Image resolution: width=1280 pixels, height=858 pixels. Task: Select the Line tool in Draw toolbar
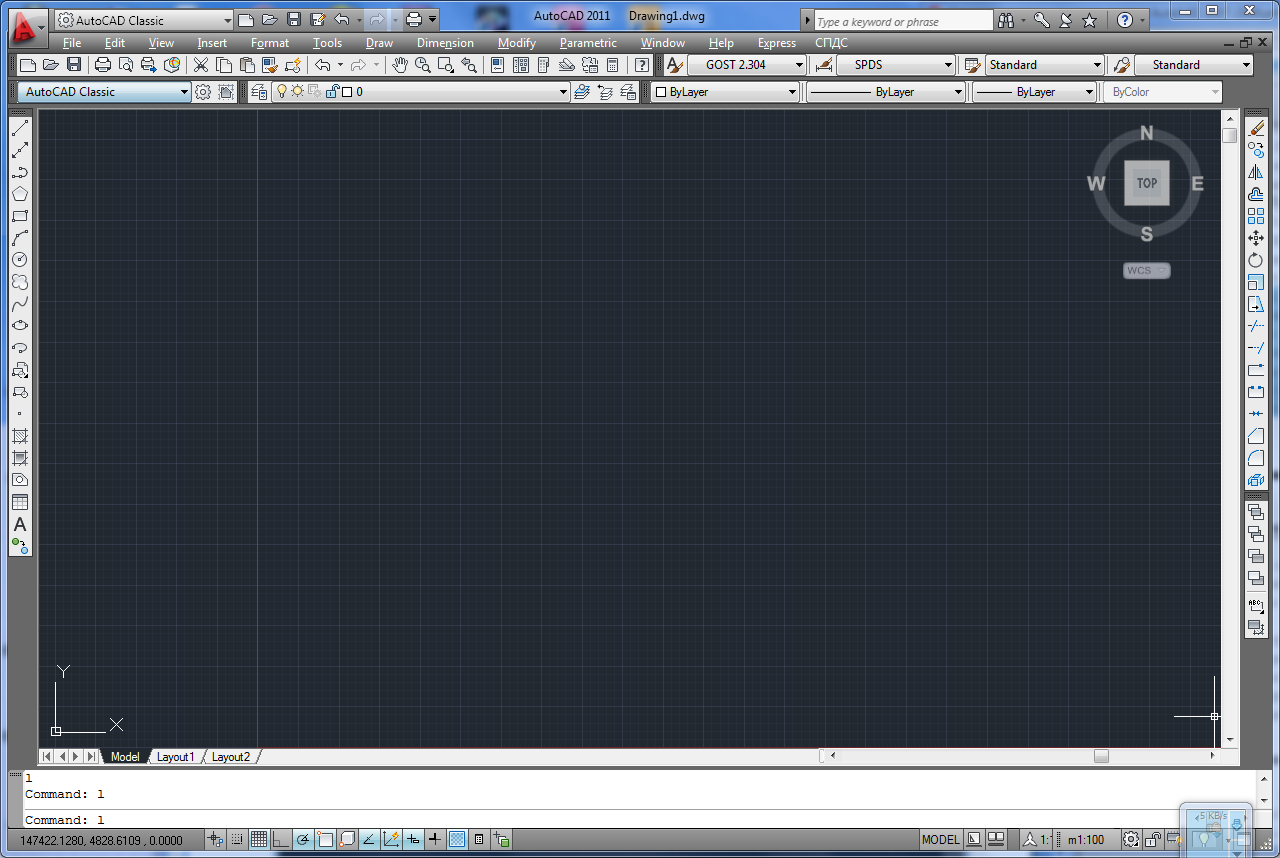point(20,128)
